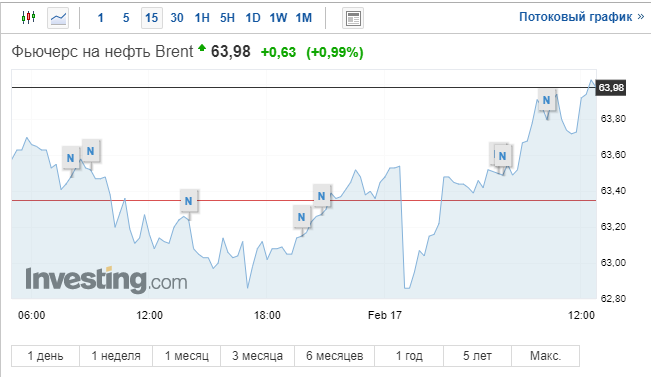
Task: Click the 06:00 time axis label
Action: tap(32, 315)
